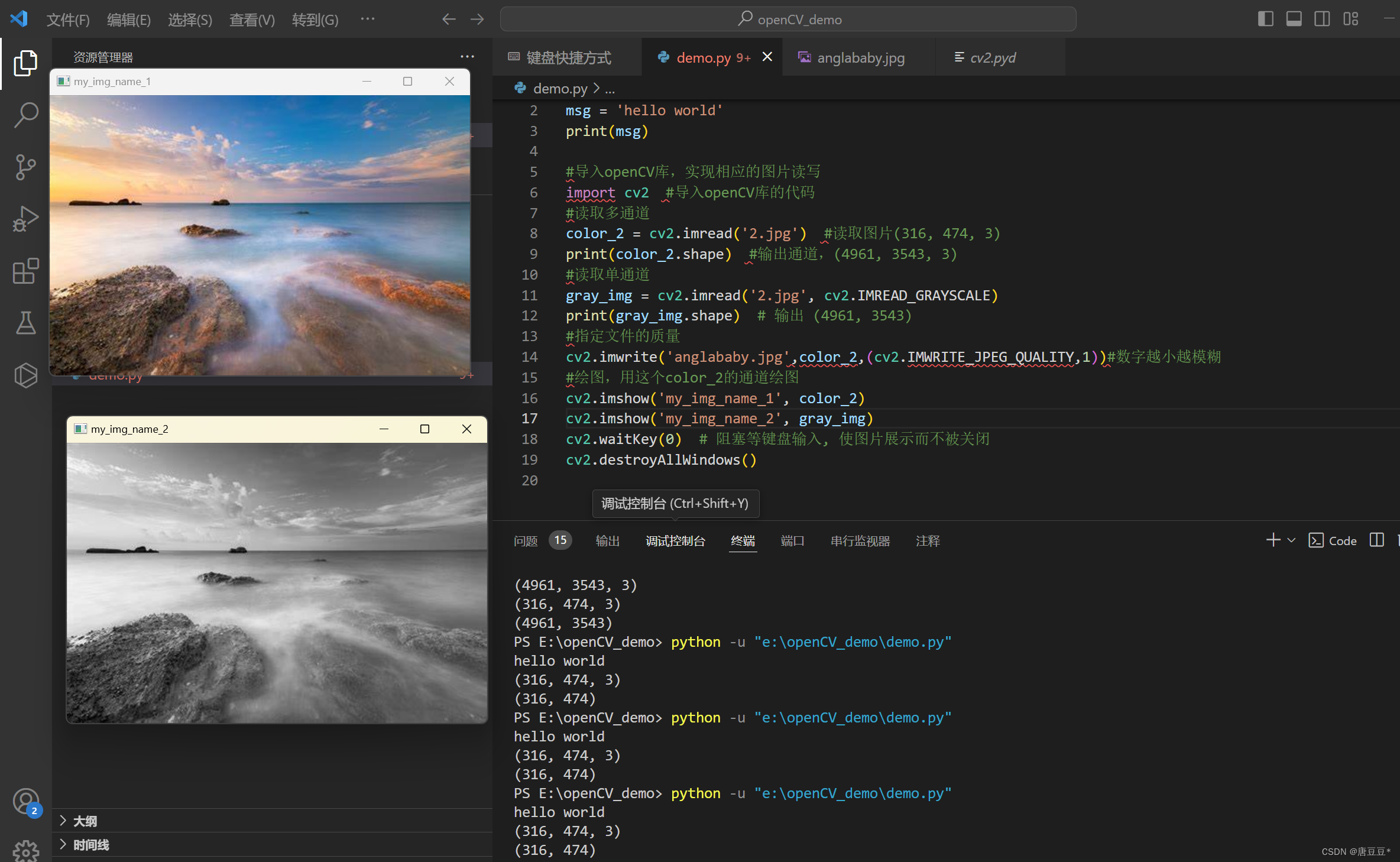
Task: Click the problems count badge 15
Action: pos(560,540)
